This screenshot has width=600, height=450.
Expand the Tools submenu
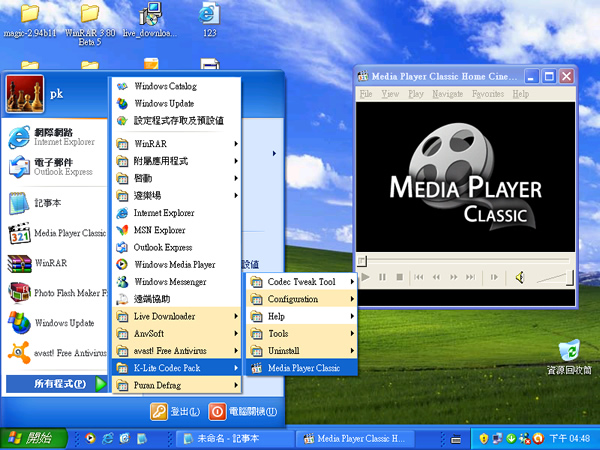click(302, 333)
